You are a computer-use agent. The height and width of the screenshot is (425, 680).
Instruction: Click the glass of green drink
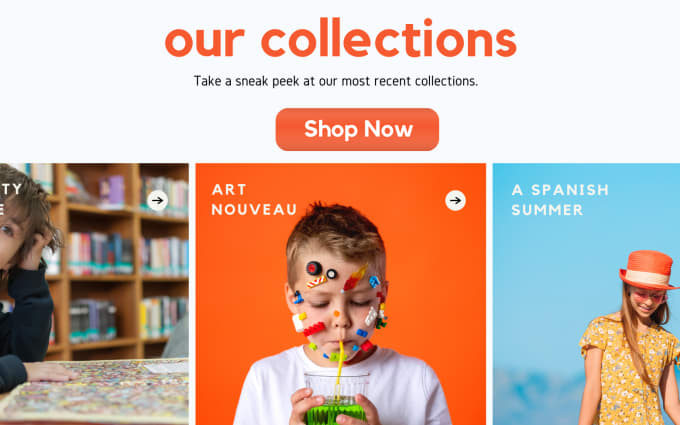pos(337,399)
